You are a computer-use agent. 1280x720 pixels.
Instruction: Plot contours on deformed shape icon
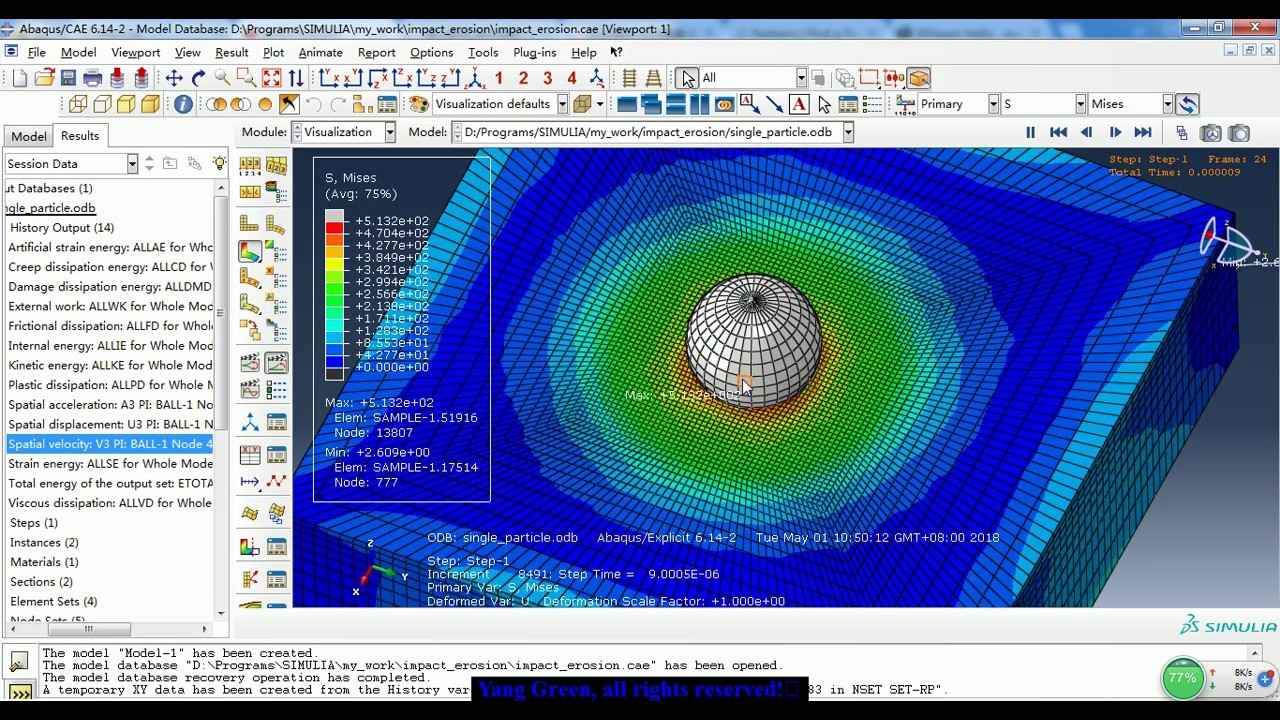point(250,251)
